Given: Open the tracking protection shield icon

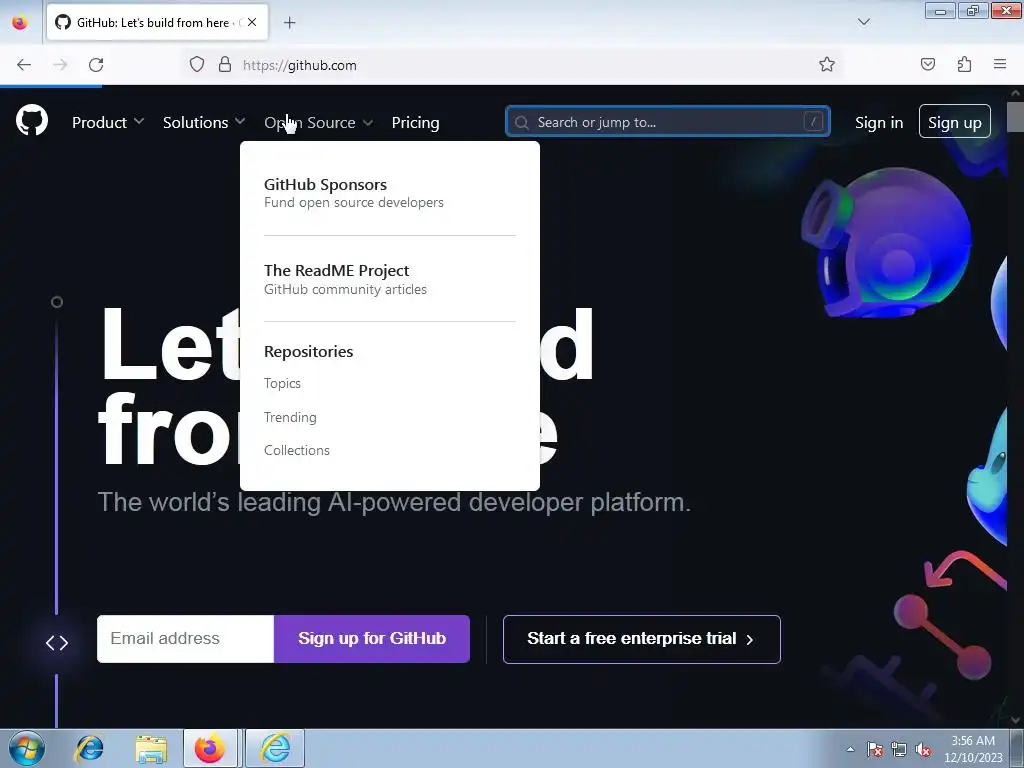Looking at the screenshot, I should [x=197, y=65].
